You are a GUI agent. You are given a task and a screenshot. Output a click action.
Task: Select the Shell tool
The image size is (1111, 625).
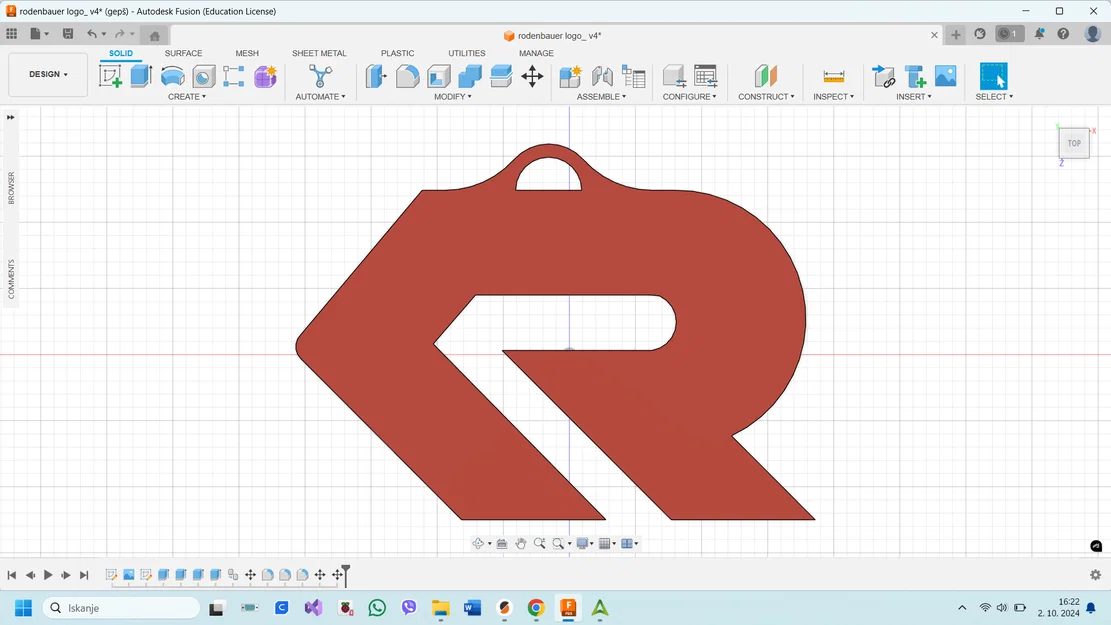[x=439, y=76]
